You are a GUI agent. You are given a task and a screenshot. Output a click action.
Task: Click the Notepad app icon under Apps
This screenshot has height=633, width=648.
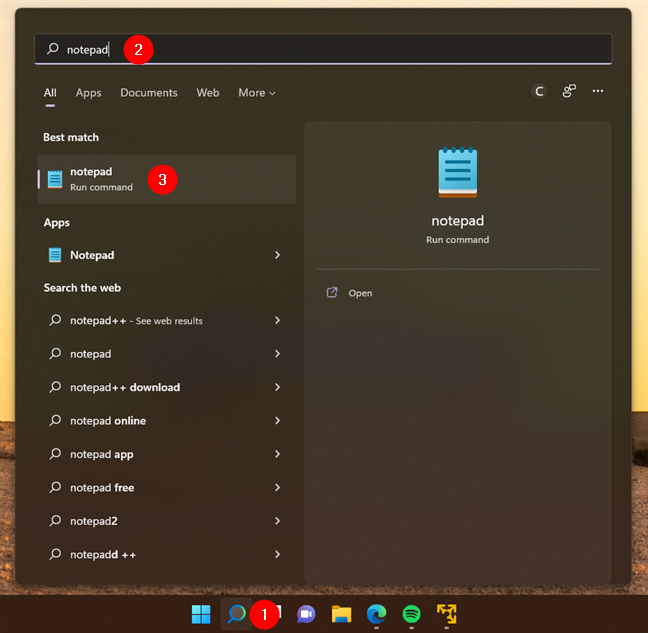click(55, 255)
